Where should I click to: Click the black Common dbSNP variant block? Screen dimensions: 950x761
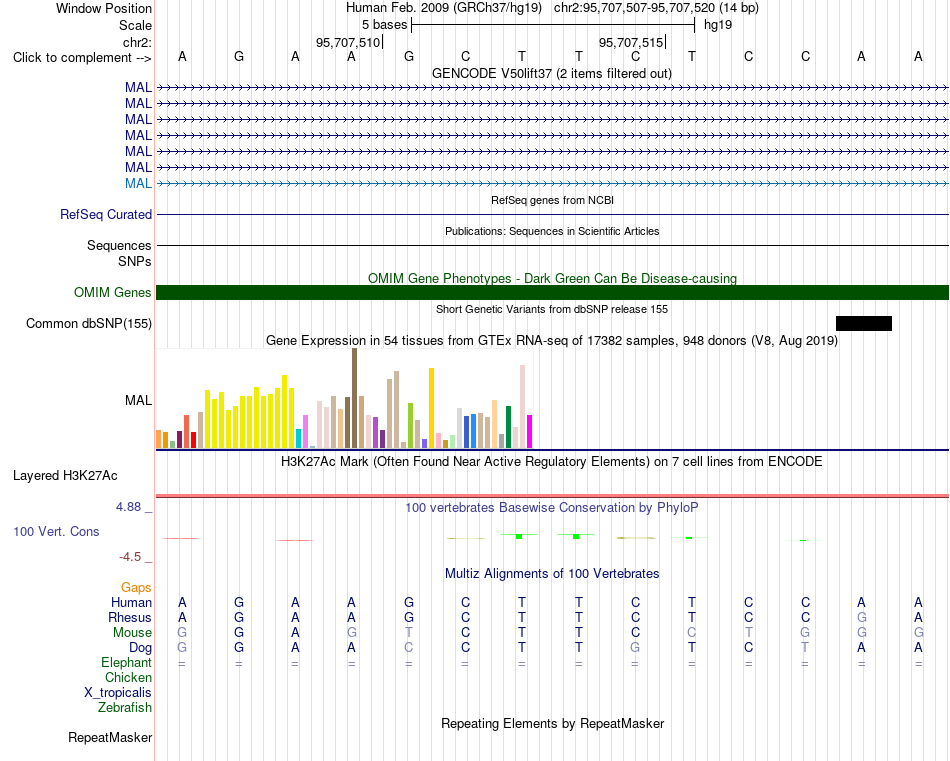coord(863,324)
